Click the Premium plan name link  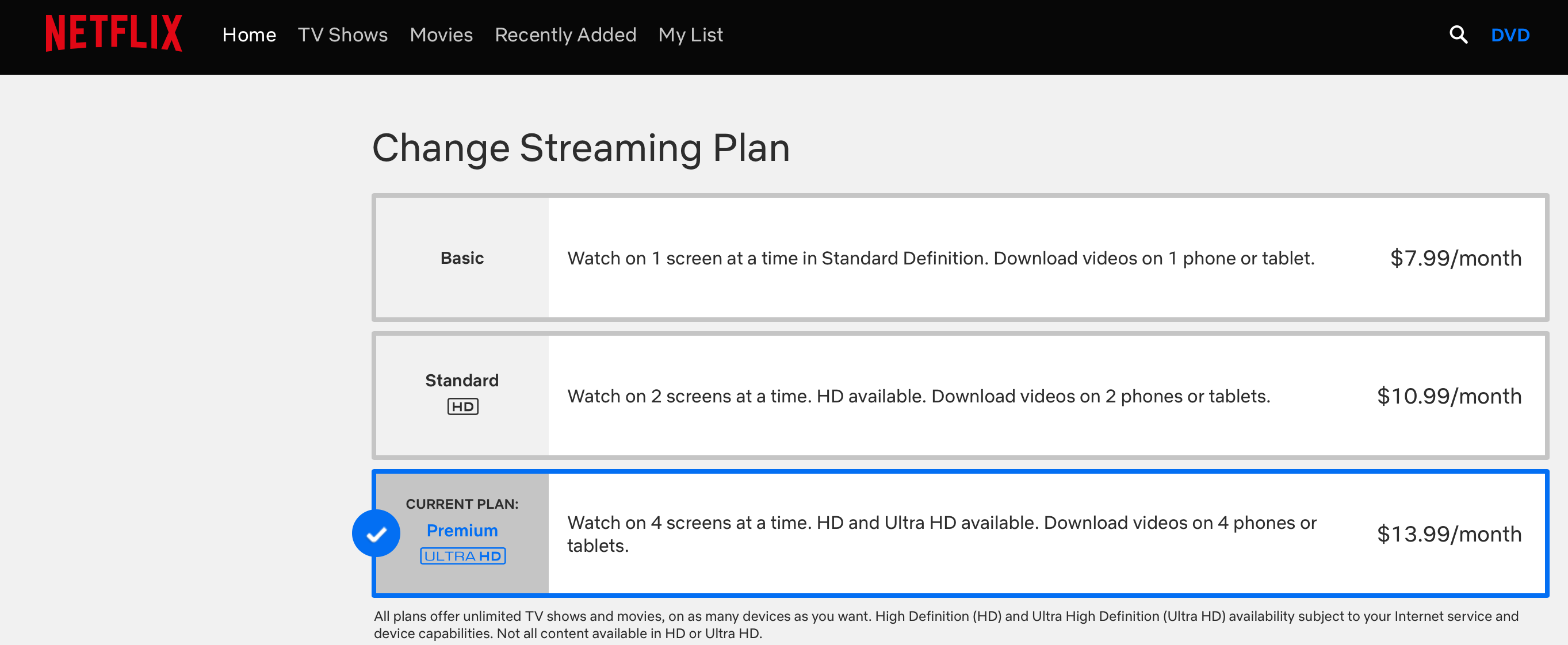coord(462,531)
